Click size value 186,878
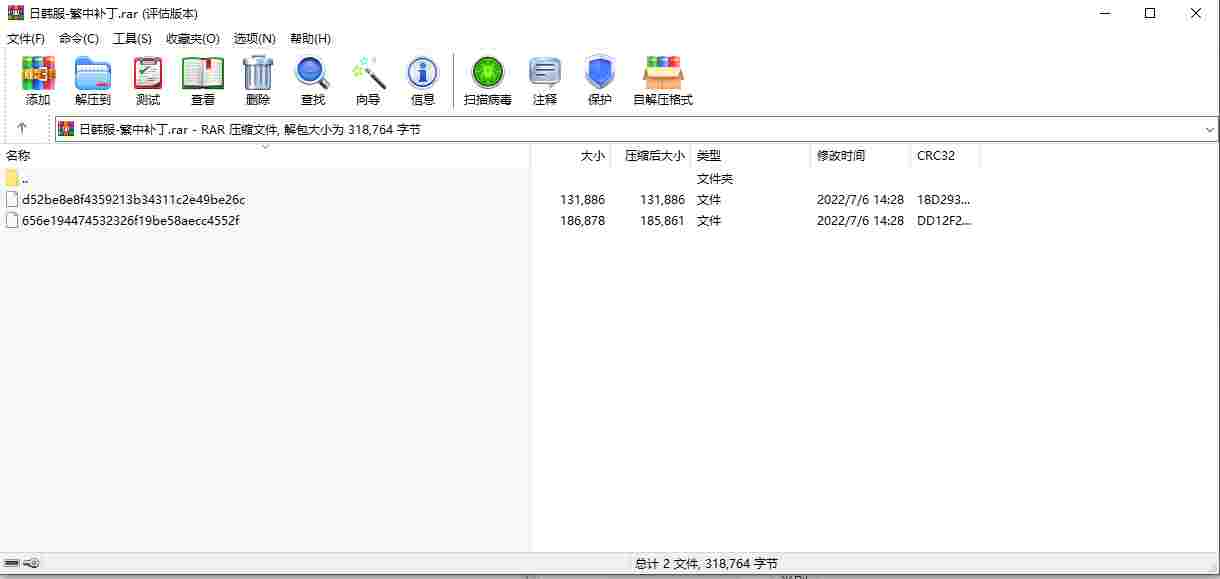The height and width of the screenshot is (579, 1220). (582, 220)
